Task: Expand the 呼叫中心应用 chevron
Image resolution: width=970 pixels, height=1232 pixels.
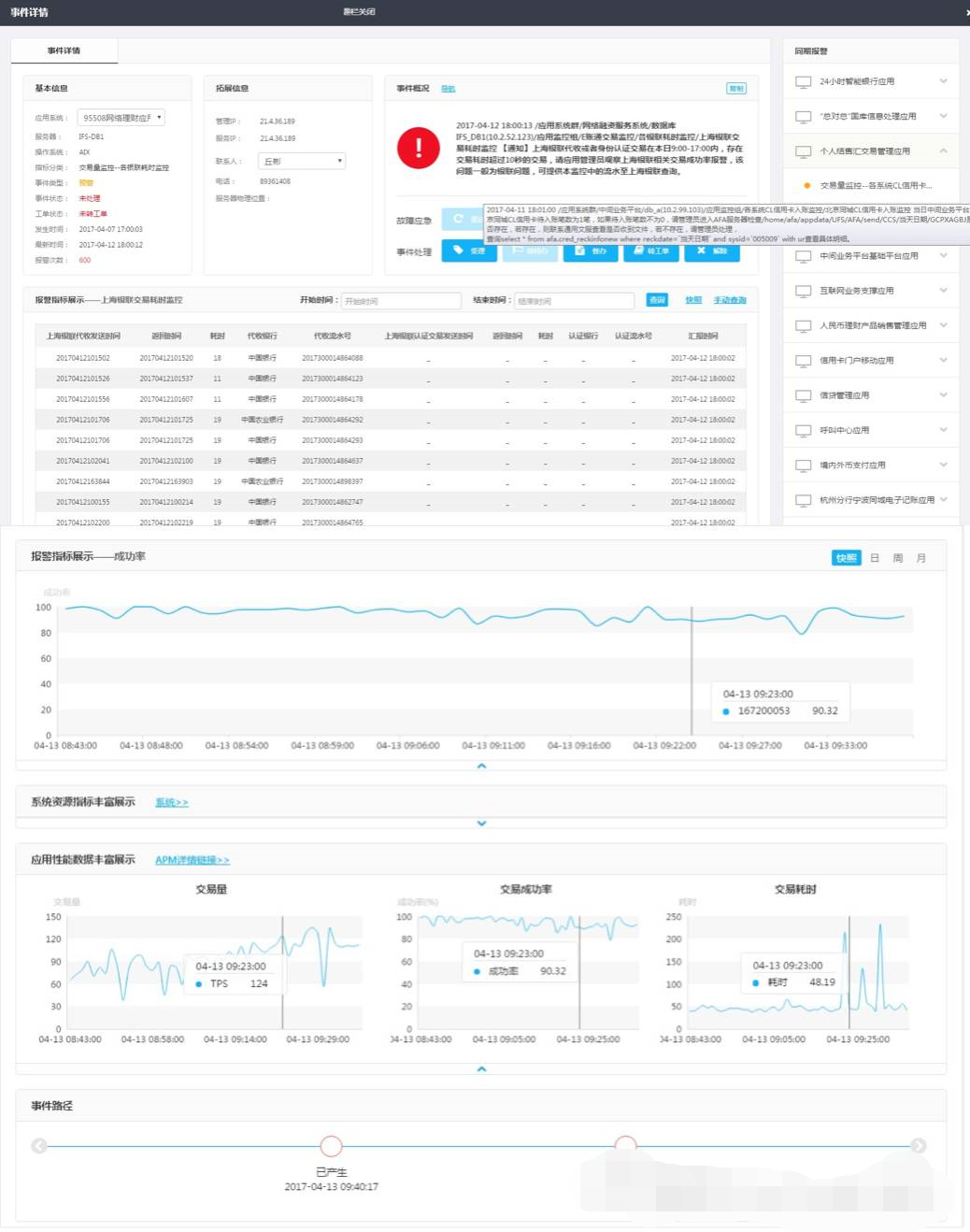Action: coord(943,430)
